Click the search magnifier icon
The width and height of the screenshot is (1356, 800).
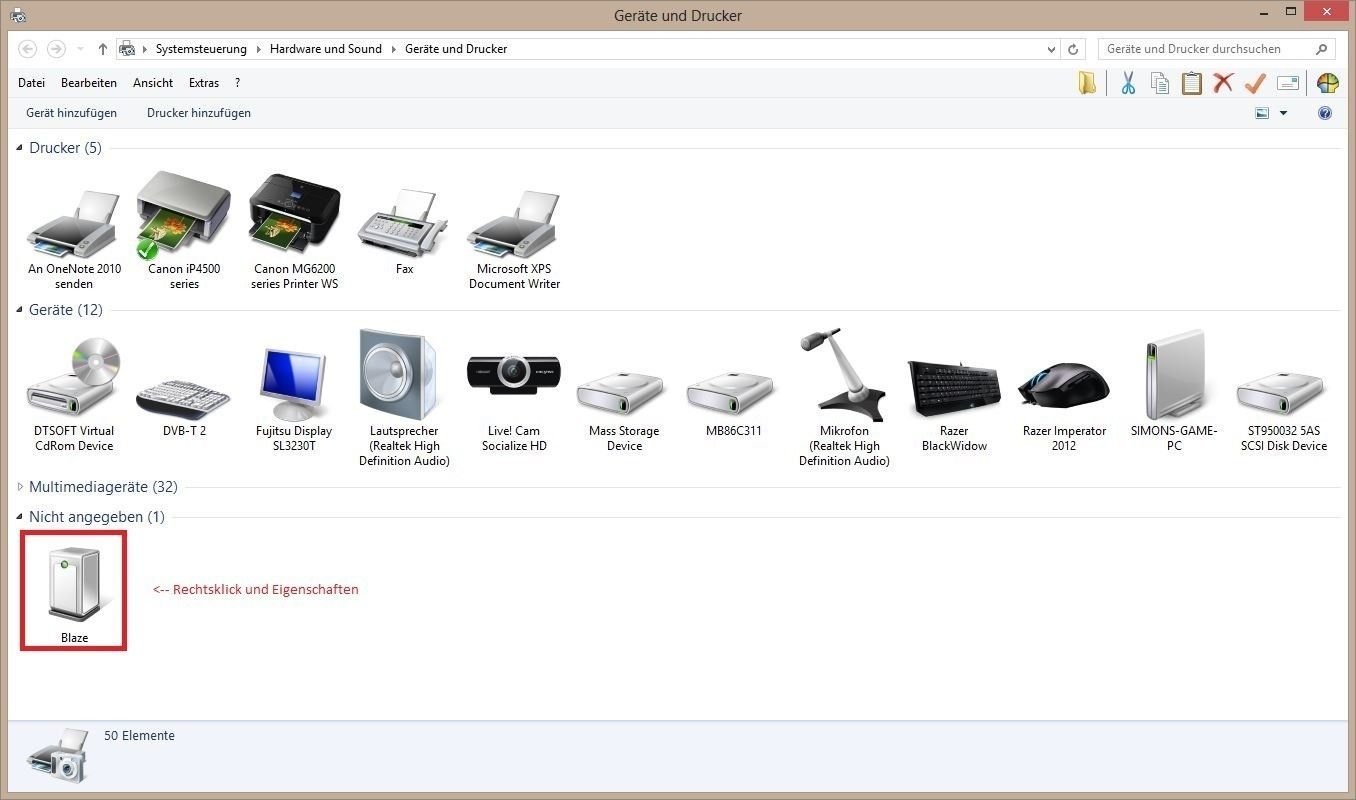(x=1322, y=49)
